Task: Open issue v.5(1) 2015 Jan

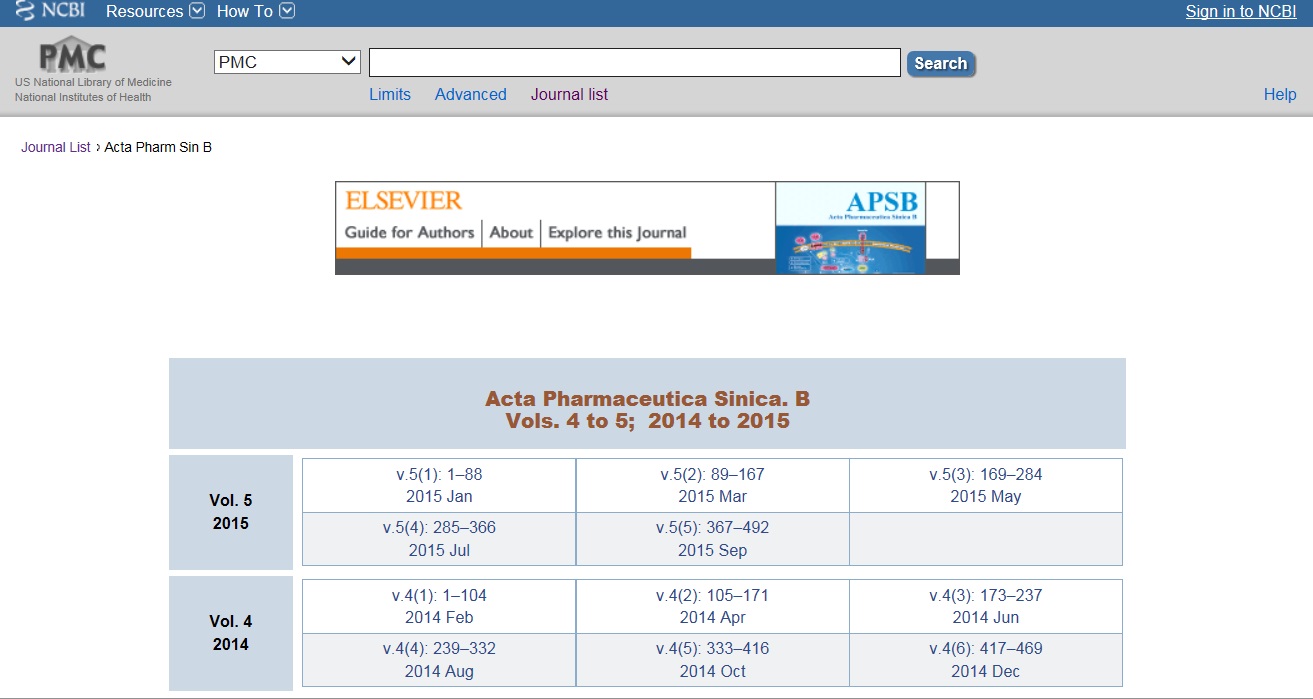Action: tap(439, 485)
